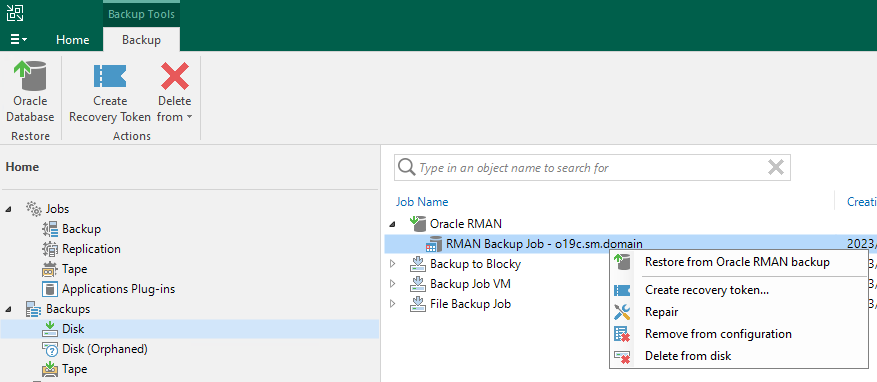The width and height of the screenshot is (877, 382).
Task: Click the red Delete from icon
Action: 175,76
